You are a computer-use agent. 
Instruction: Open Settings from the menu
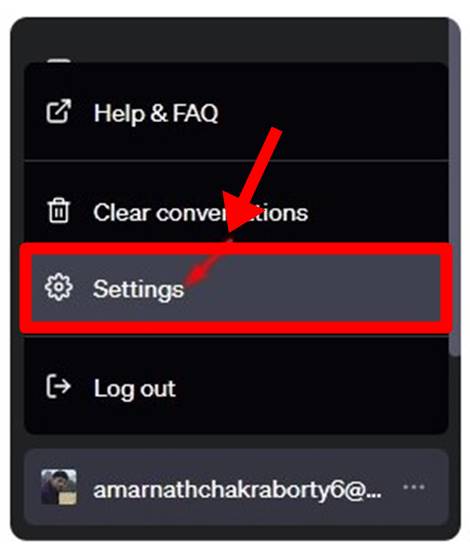(x=236, y=288)
